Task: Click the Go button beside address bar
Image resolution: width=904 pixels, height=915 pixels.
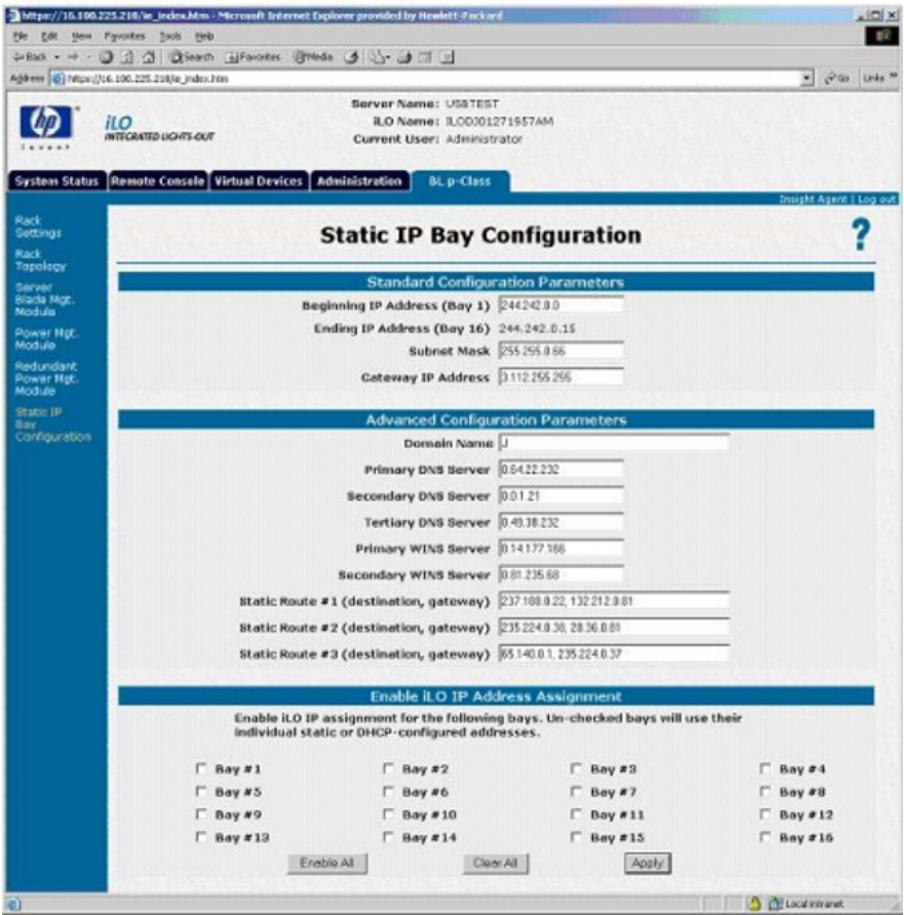Action: [837, 78]
